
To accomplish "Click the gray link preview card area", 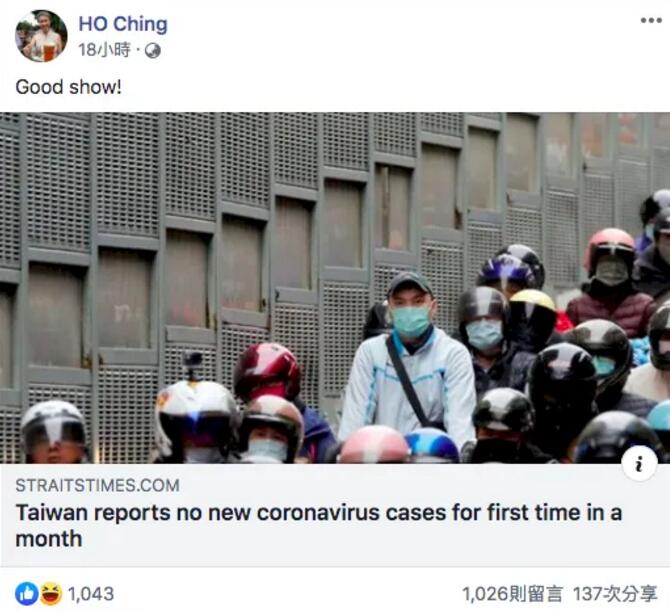I will (x=335, y=515).
